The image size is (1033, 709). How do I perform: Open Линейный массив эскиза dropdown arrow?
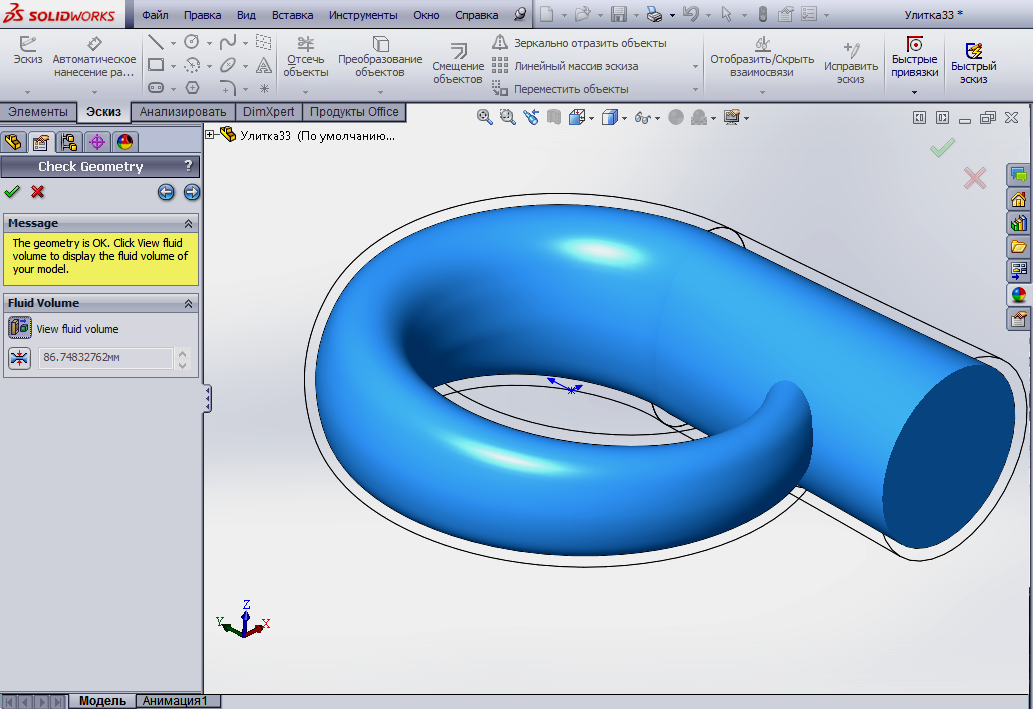(695, 67)
